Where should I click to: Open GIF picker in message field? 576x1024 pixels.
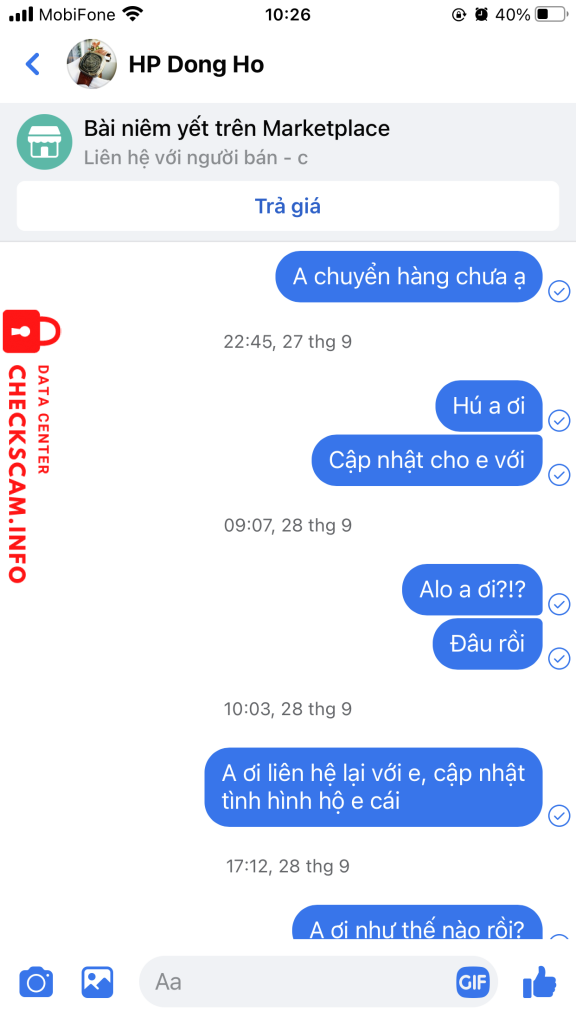473,982
